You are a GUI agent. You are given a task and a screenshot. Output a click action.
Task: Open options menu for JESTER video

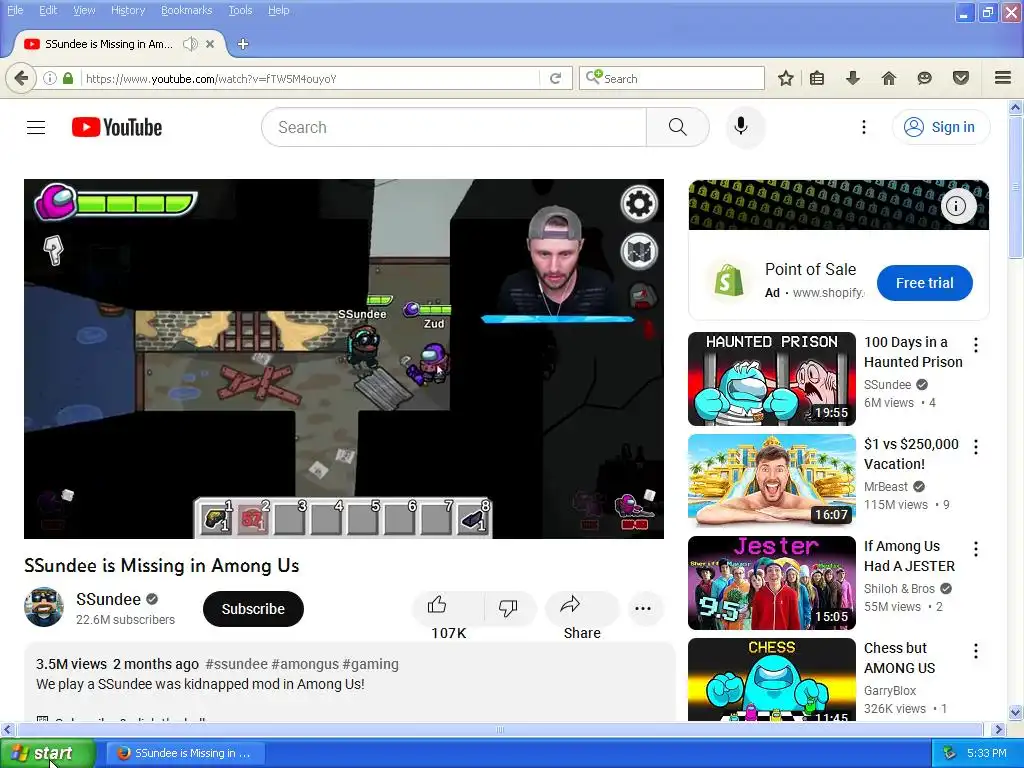coord(976,549)
